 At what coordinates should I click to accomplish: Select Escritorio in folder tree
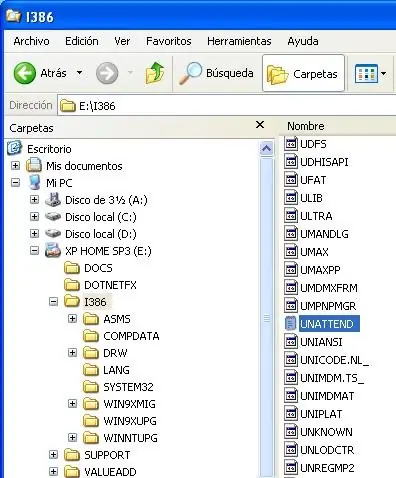tap(49, 149)
